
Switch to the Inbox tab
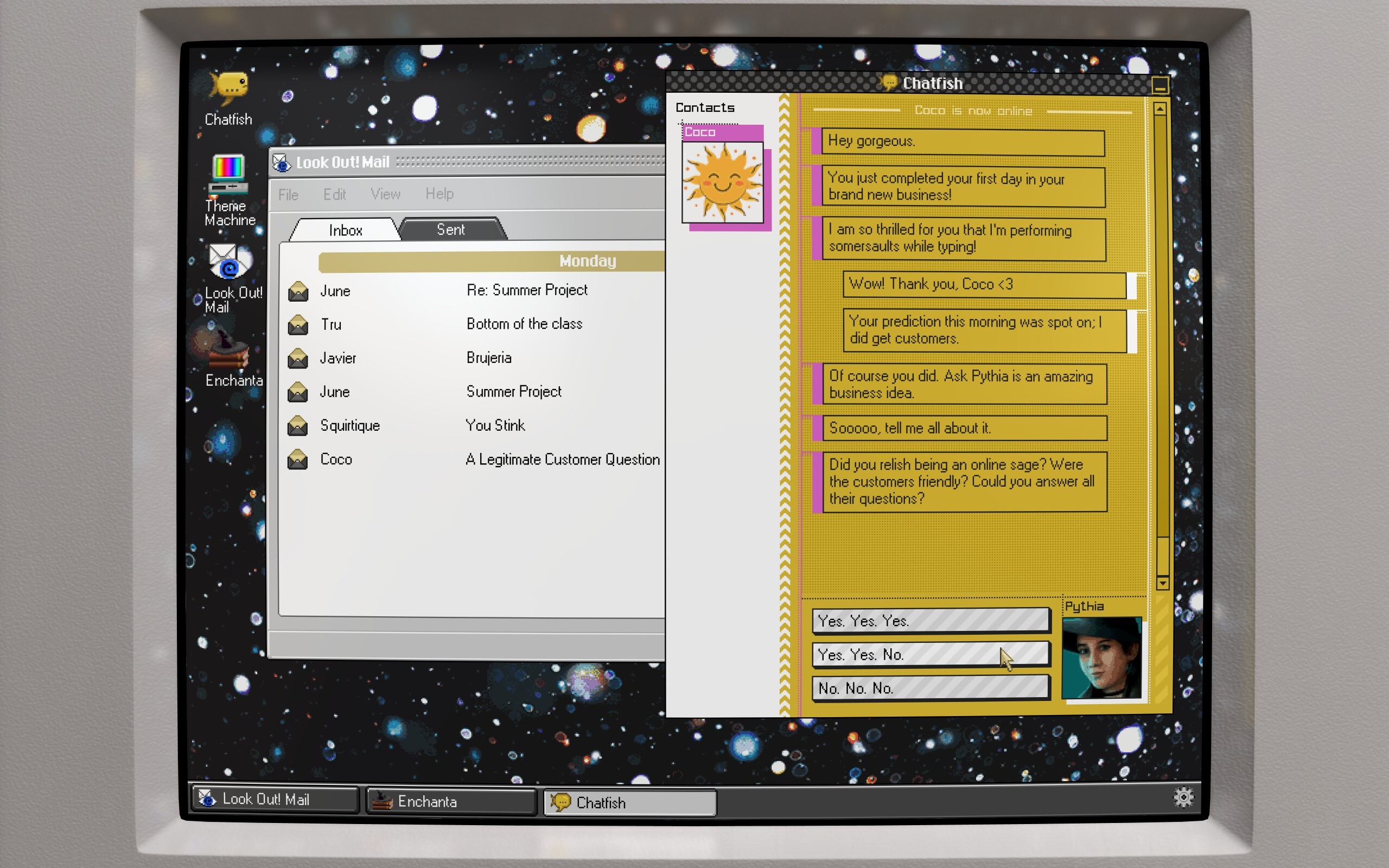coord(345,230)
